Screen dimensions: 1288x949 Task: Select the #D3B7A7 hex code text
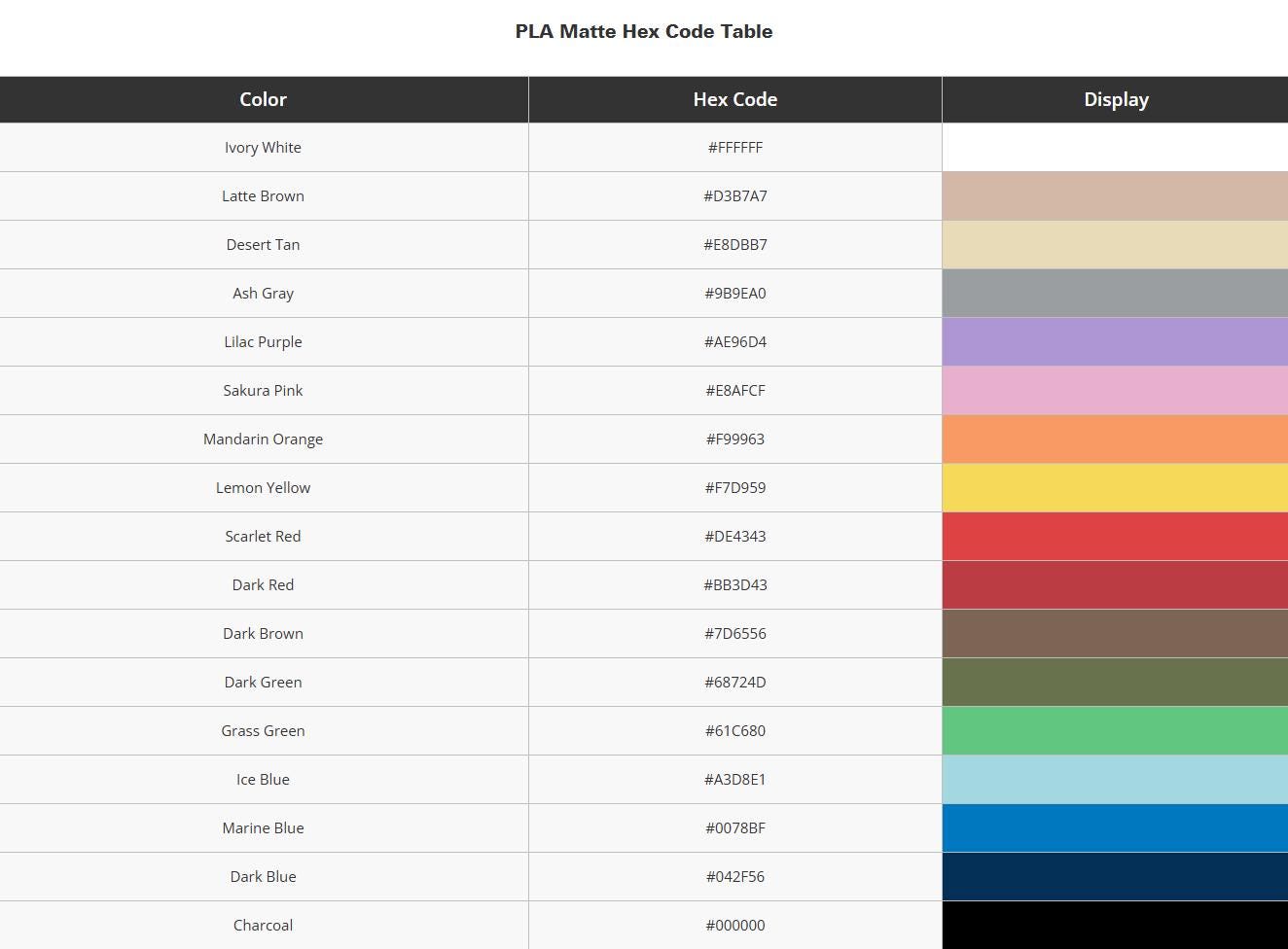734,196
